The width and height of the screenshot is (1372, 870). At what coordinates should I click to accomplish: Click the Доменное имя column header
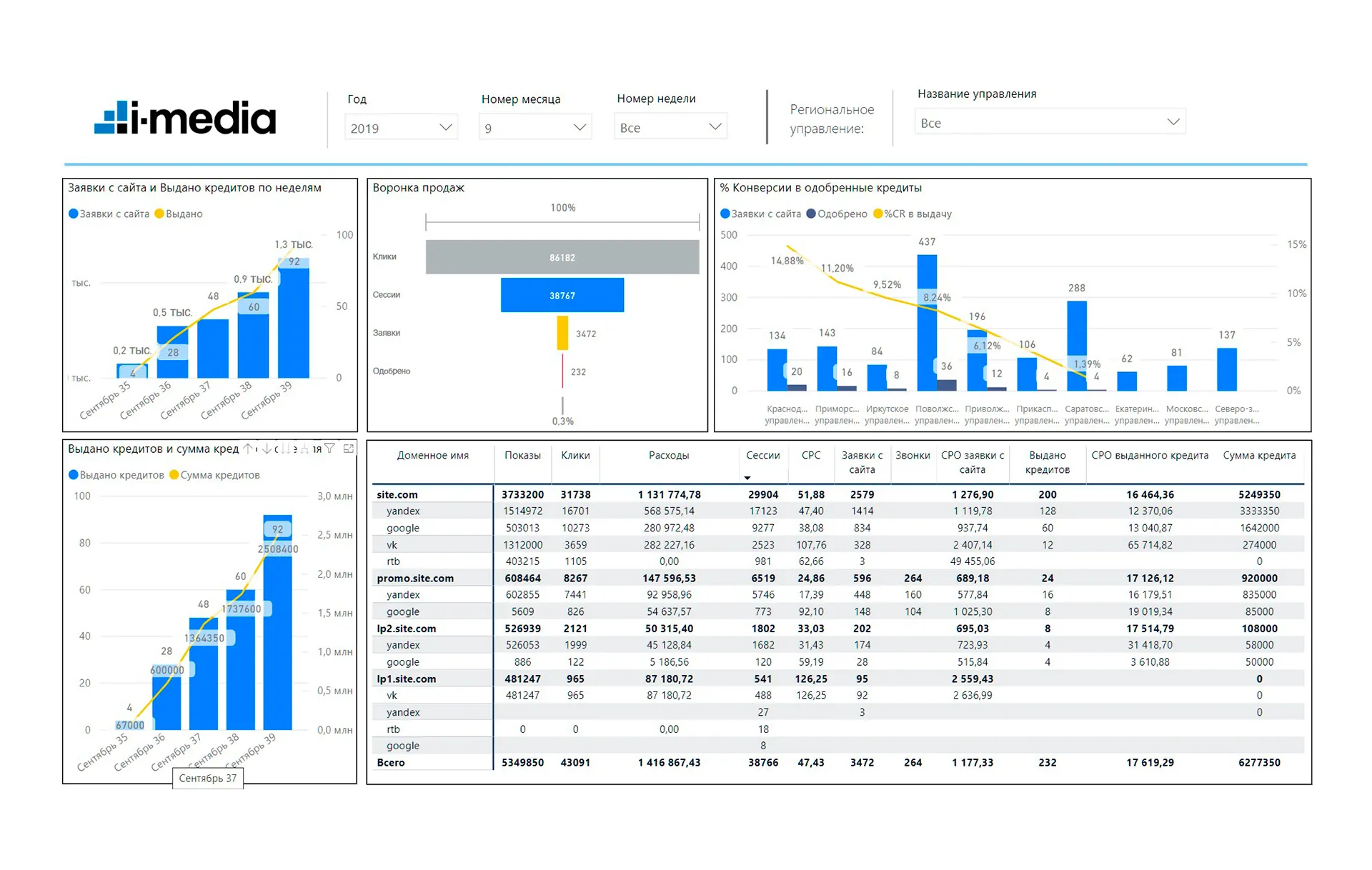pyautogui.click(x=432, y=456)
